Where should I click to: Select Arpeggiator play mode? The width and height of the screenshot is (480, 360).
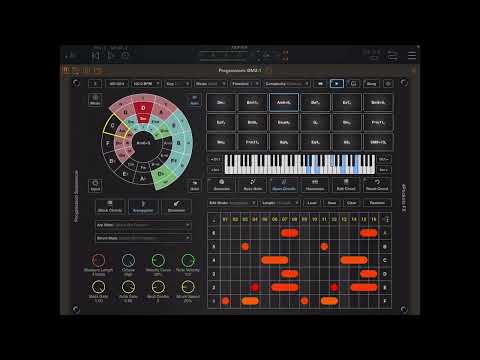pos(143,207)
